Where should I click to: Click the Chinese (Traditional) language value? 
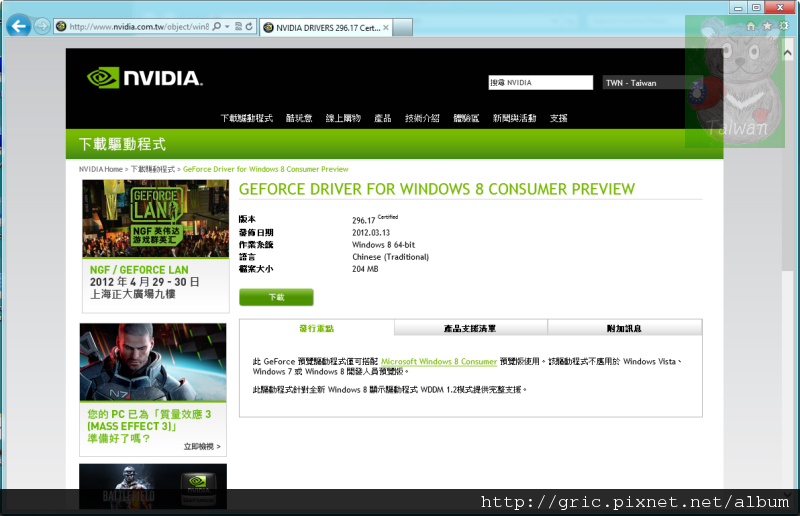coord(390,257)
